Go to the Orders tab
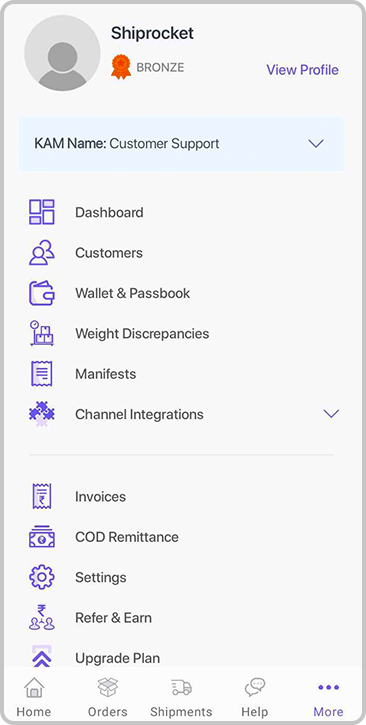Image resolution: width=366 pixels, height=725 pixels. tap(108, 696)
